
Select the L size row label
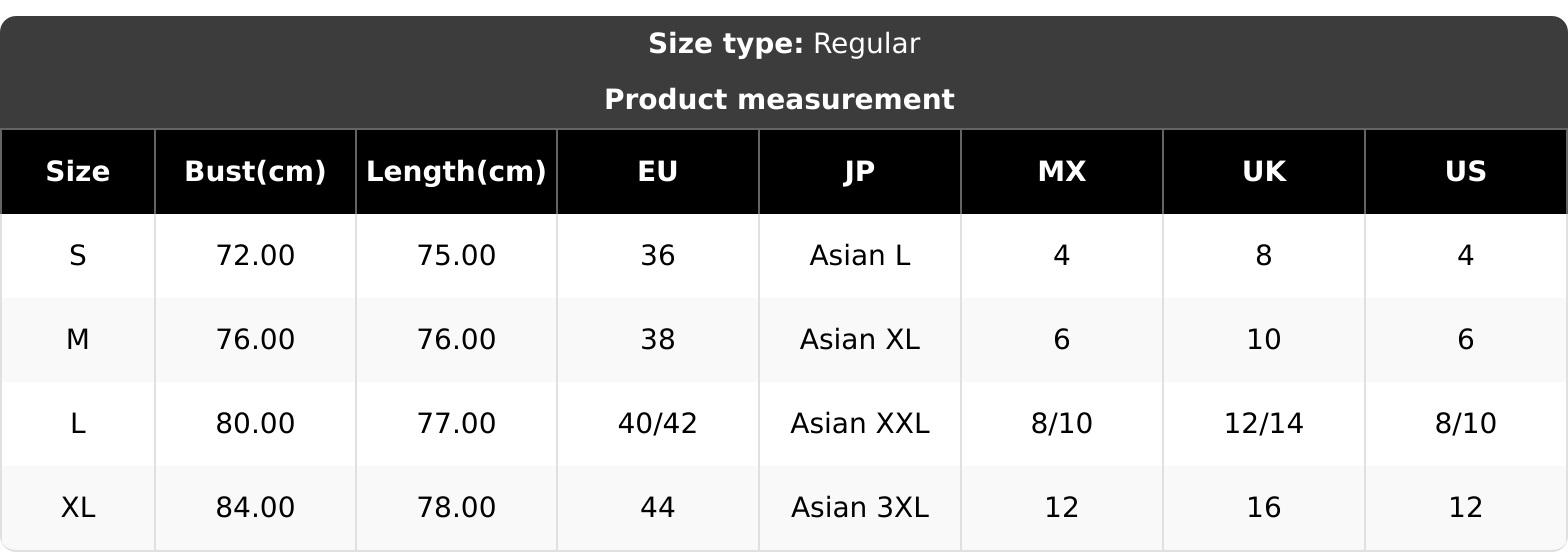click(78, 424)
